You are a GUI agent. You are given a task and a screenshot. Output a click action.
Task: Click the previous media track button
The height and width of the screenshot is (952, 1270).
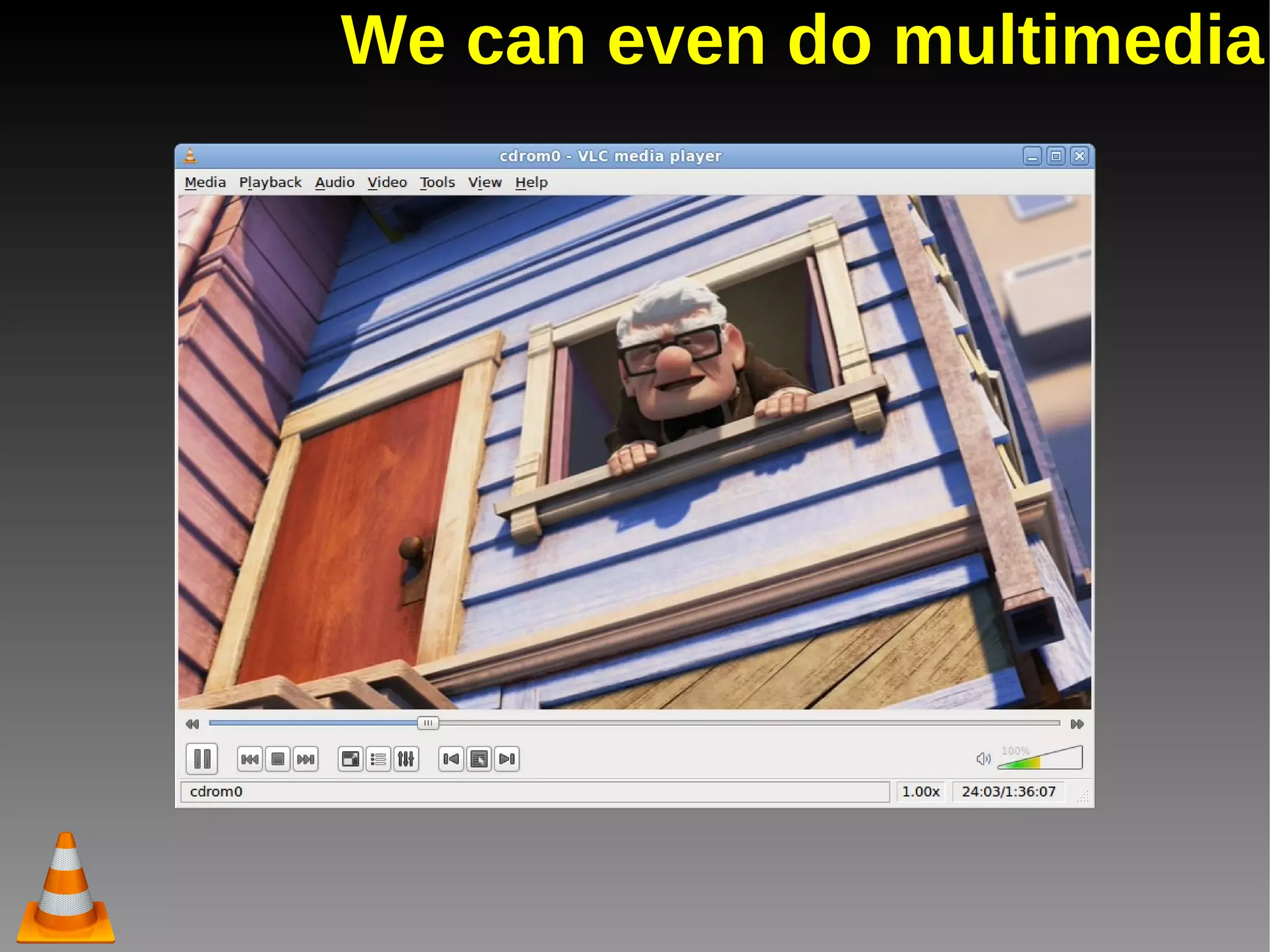[249, 759]
